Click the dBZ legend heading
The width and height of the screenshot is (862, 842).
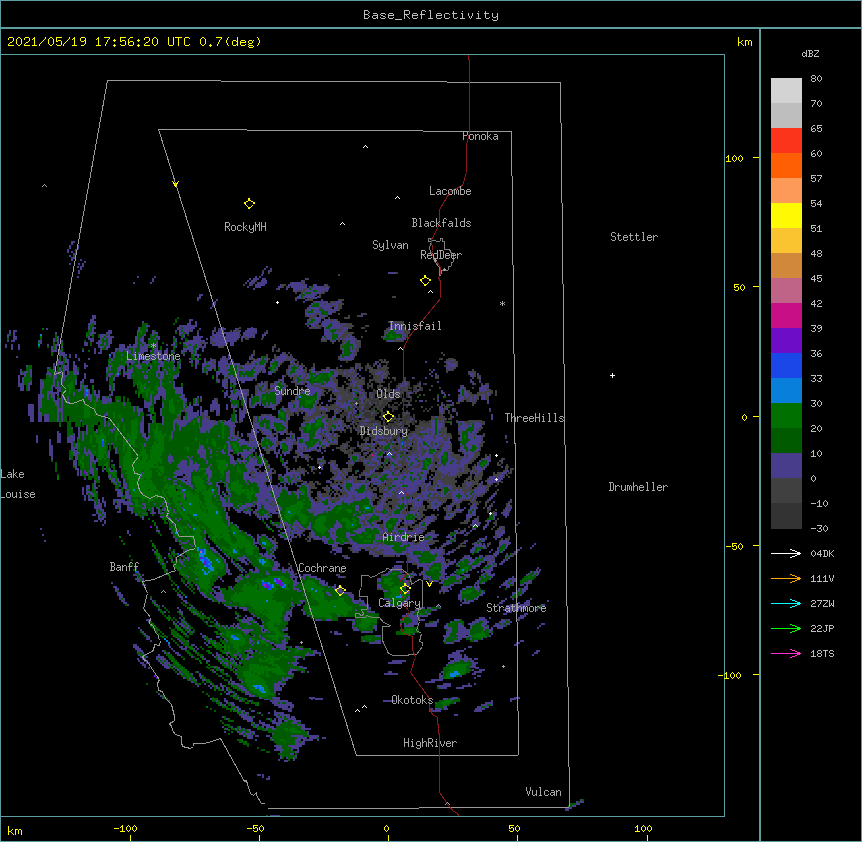pyautogui.click(x=810, y=53)
